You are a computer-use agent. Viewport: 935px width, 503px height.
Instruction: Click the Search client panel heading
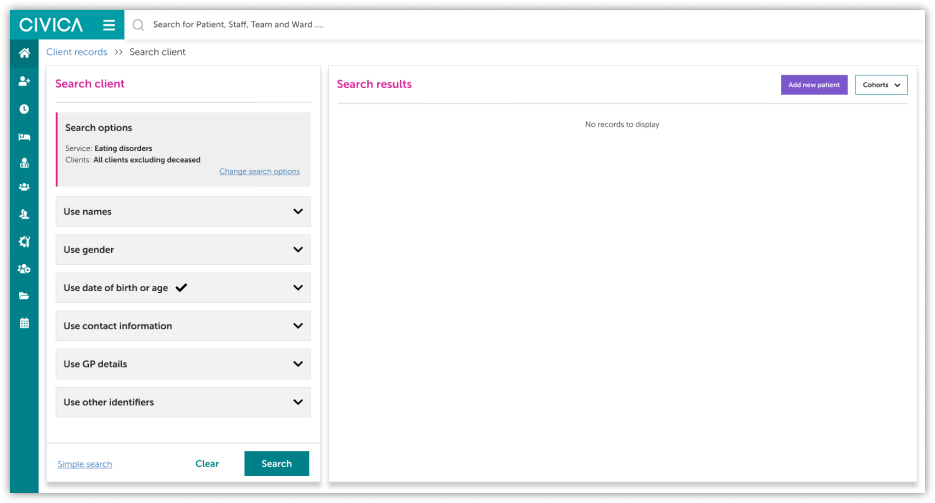coord(90,83)
